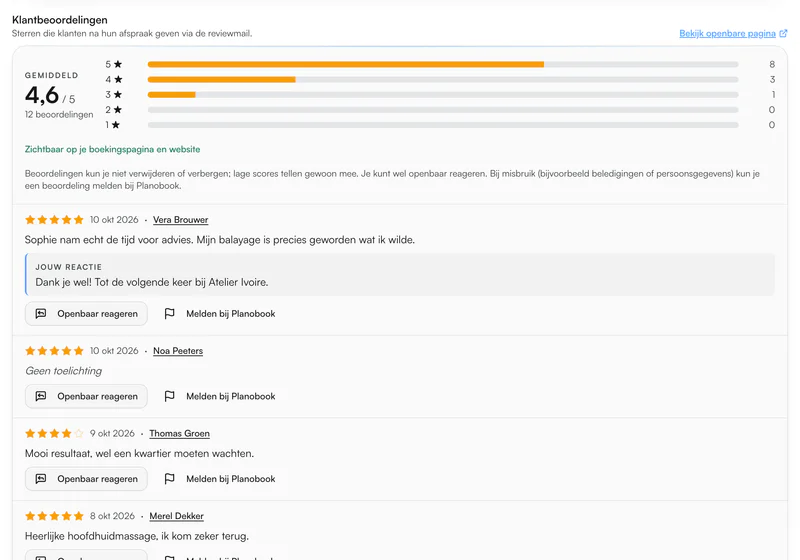Click the empty 2-star distribution bar
Screen dimensions: 800x560
[443, 110]
